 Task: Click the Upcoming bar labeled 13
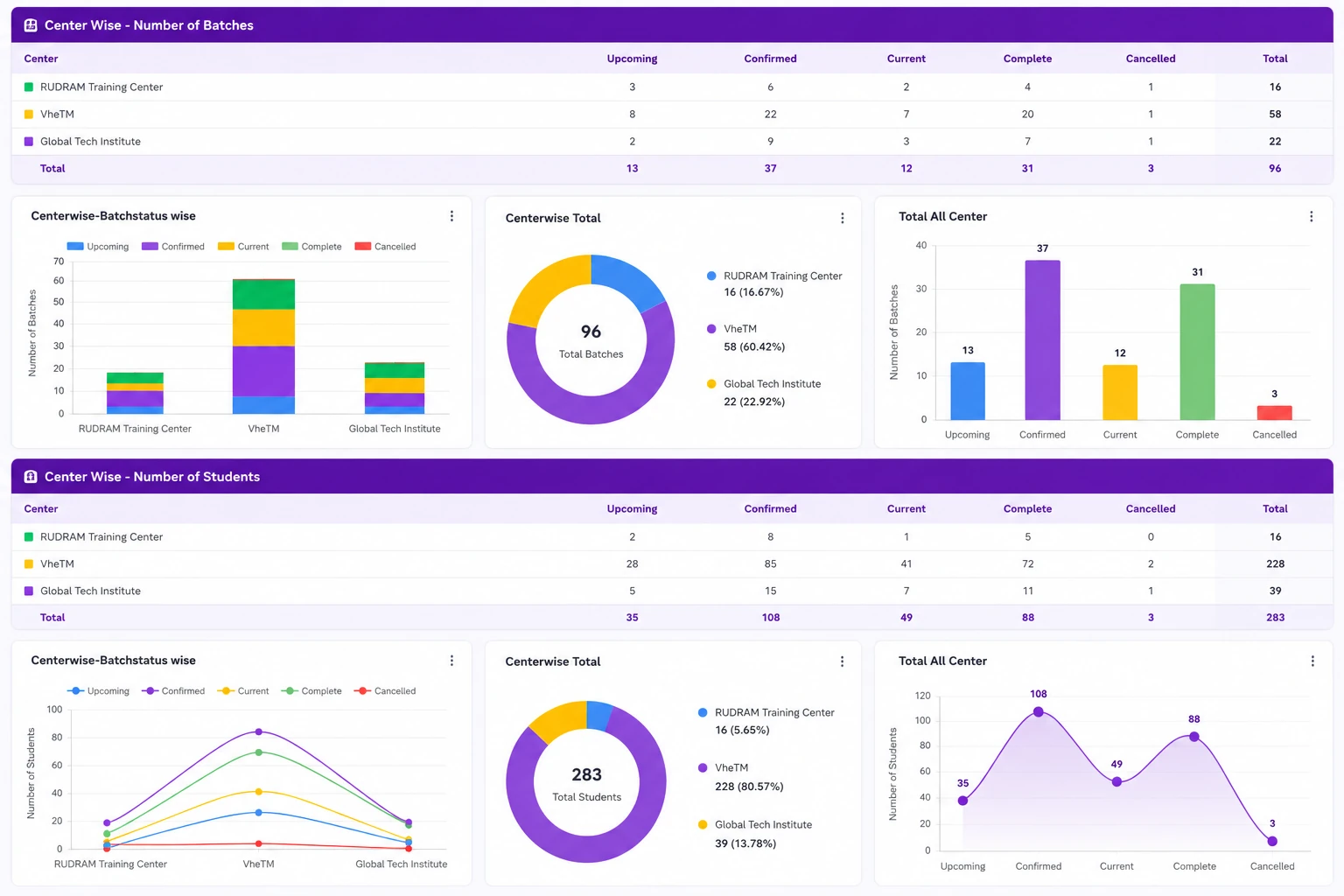(x=968, y=391)
